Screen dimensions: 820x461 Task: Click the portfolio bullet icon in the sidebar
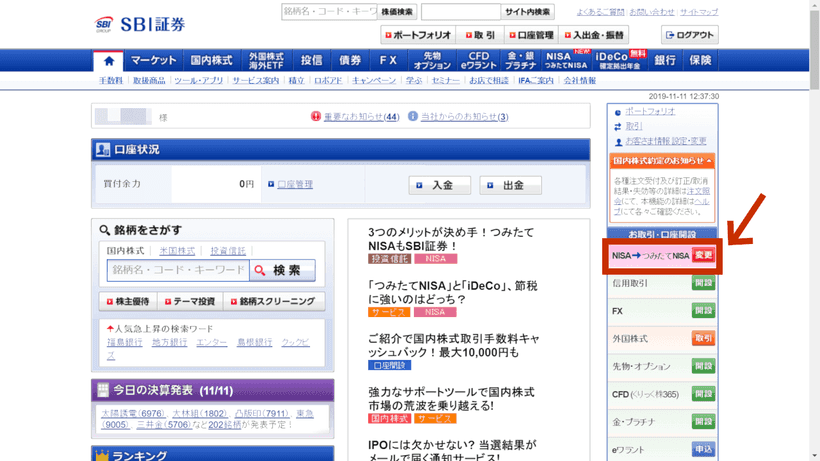point(618,112)
